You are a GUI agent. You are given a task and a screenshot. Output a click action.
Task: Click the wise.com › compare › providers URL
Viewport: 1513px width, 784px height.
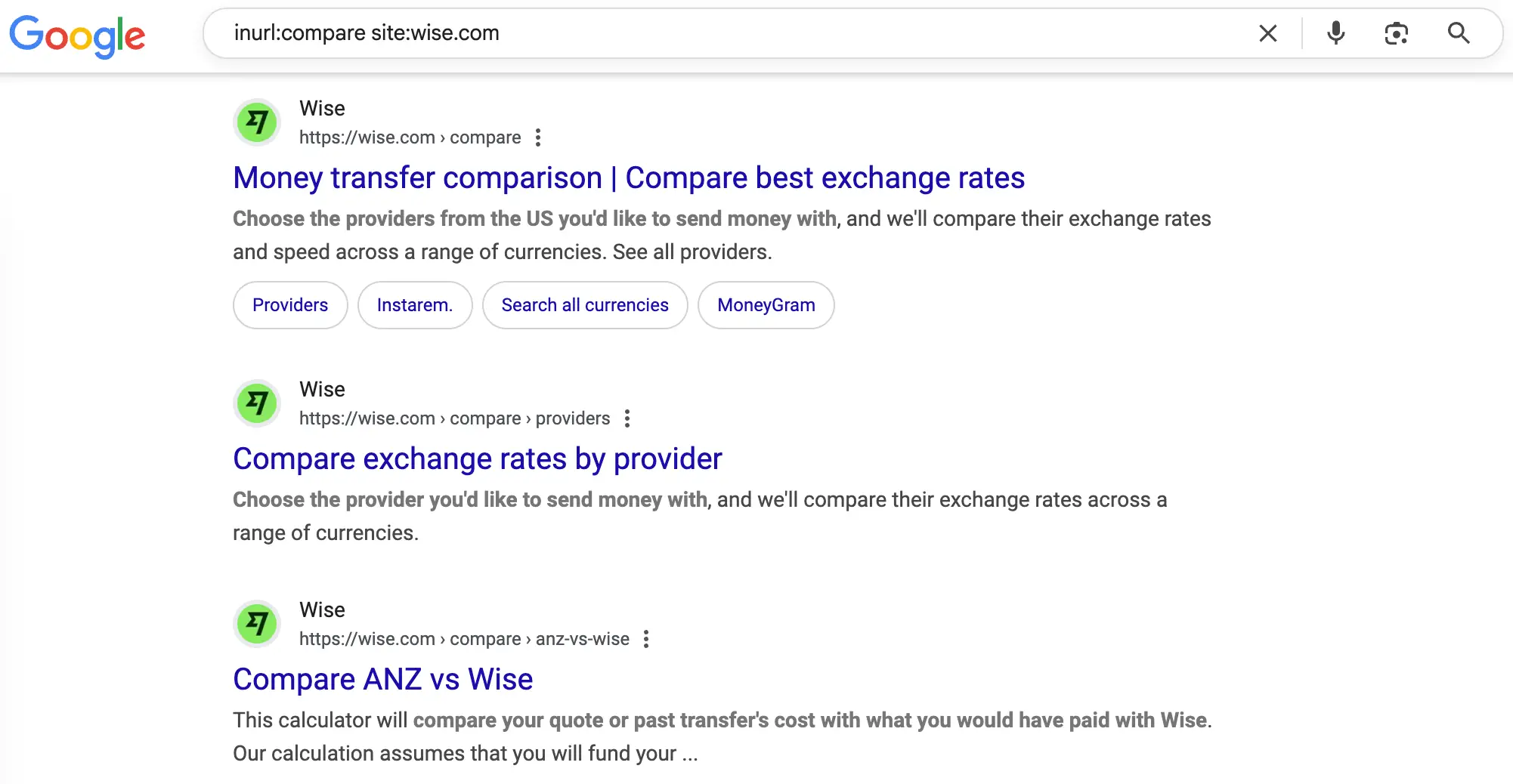454,418
